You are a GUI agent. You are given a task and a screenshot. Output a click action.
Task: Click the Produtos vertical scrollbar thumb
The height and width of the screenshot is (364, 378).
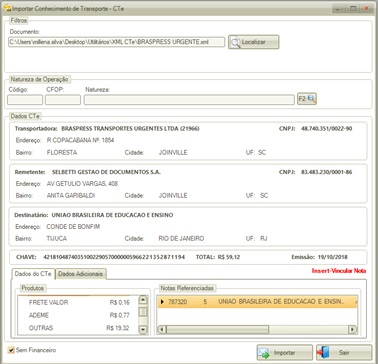click(x=143, y=312)
